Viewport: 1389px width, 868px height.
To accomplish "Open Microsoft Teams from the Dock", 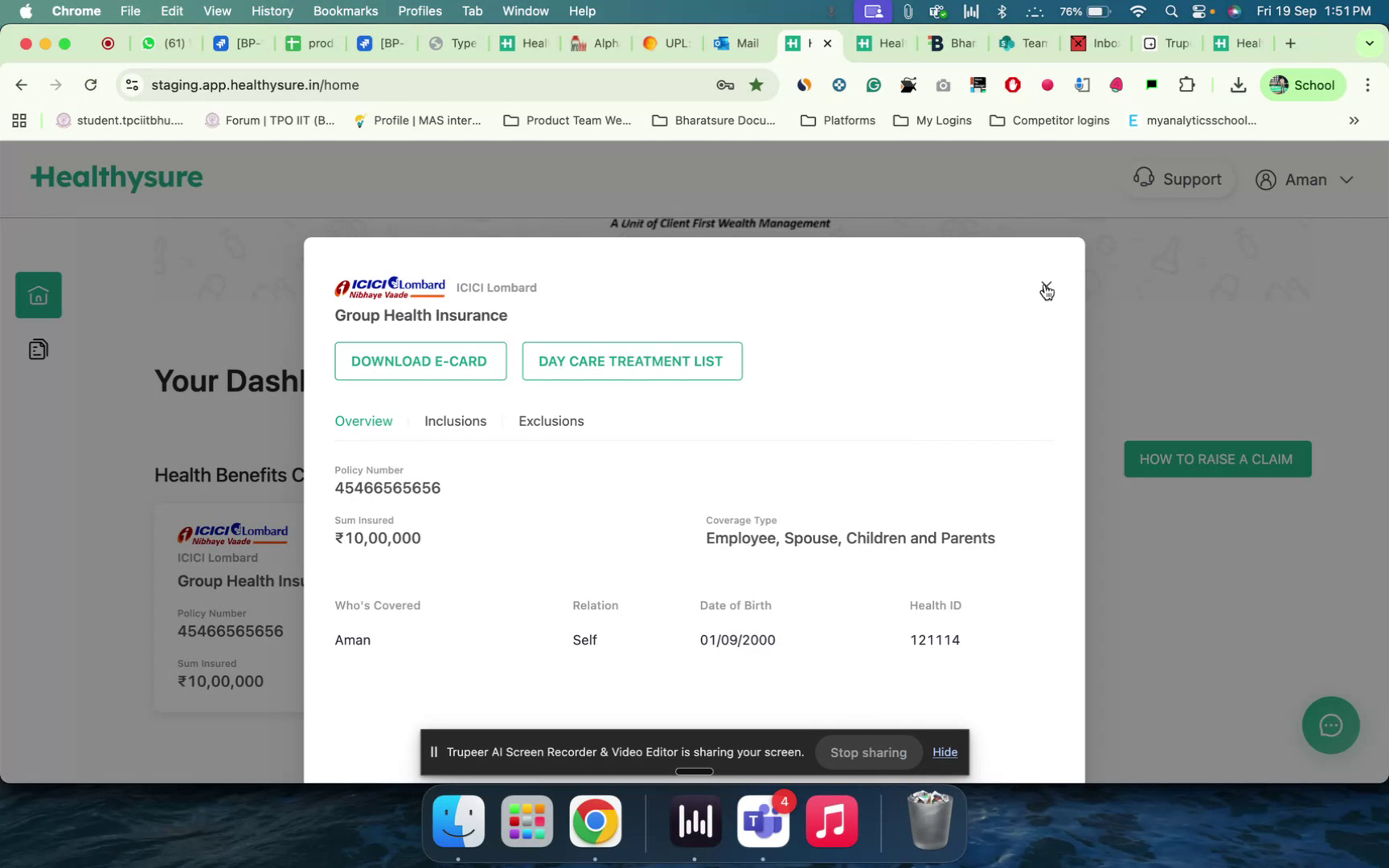I will [763, 821].
